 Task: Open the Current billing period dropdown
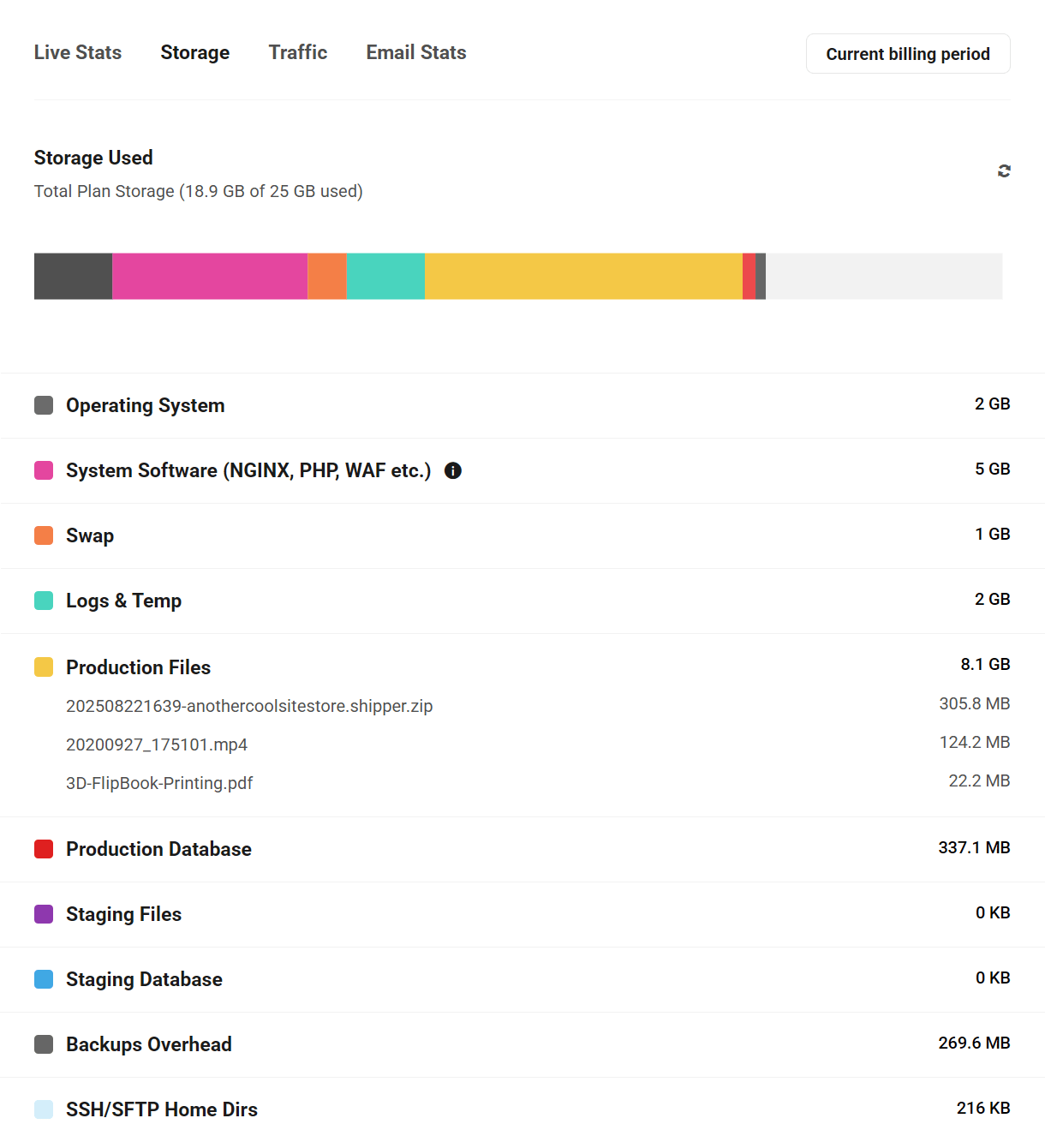click(908, 54)
